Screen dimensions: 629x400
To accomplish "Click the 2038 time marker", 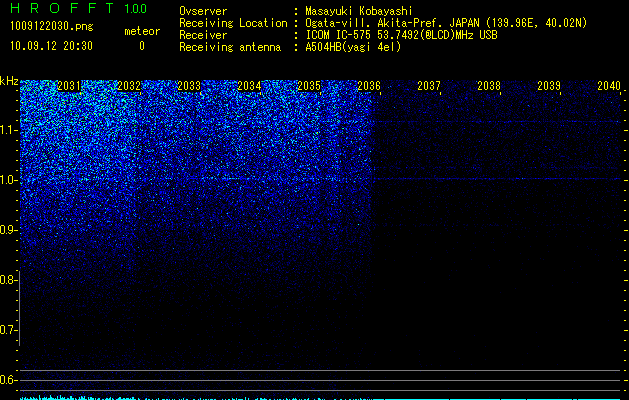I will (489, 86).
